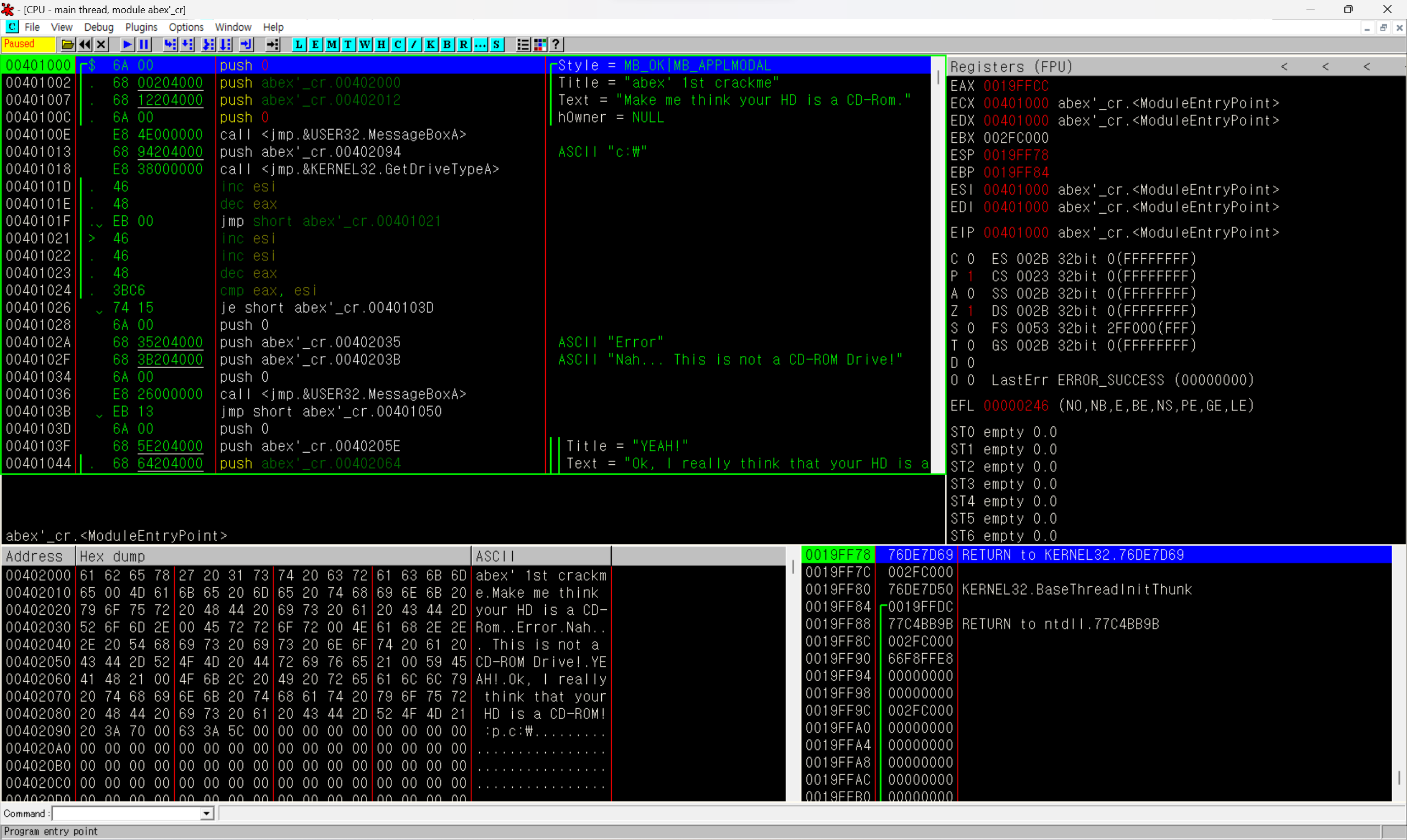This screenshot has width=1407, height=840.
Task: Select stack row 0019FF80 BaseThreadInitThunk
Action: click(x=1096, y=590)
